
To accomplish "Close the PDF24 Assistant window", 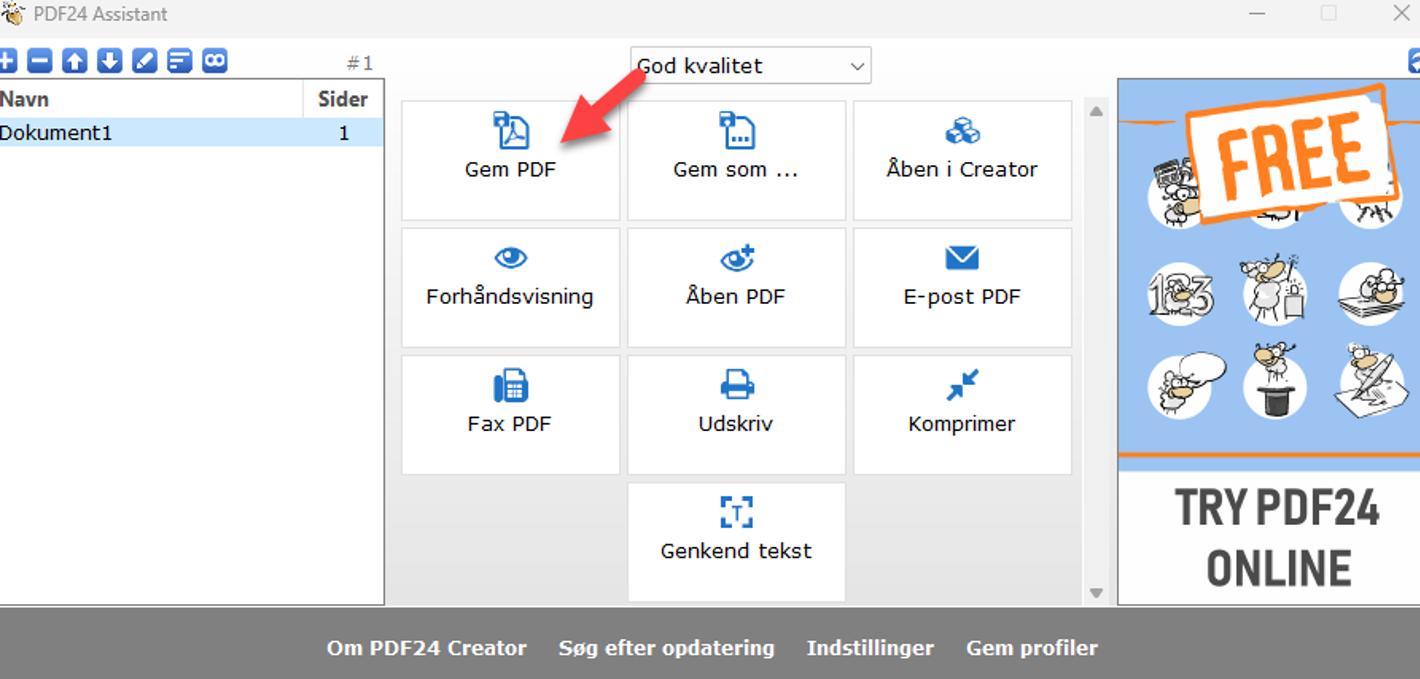I will pos(1401,13).
